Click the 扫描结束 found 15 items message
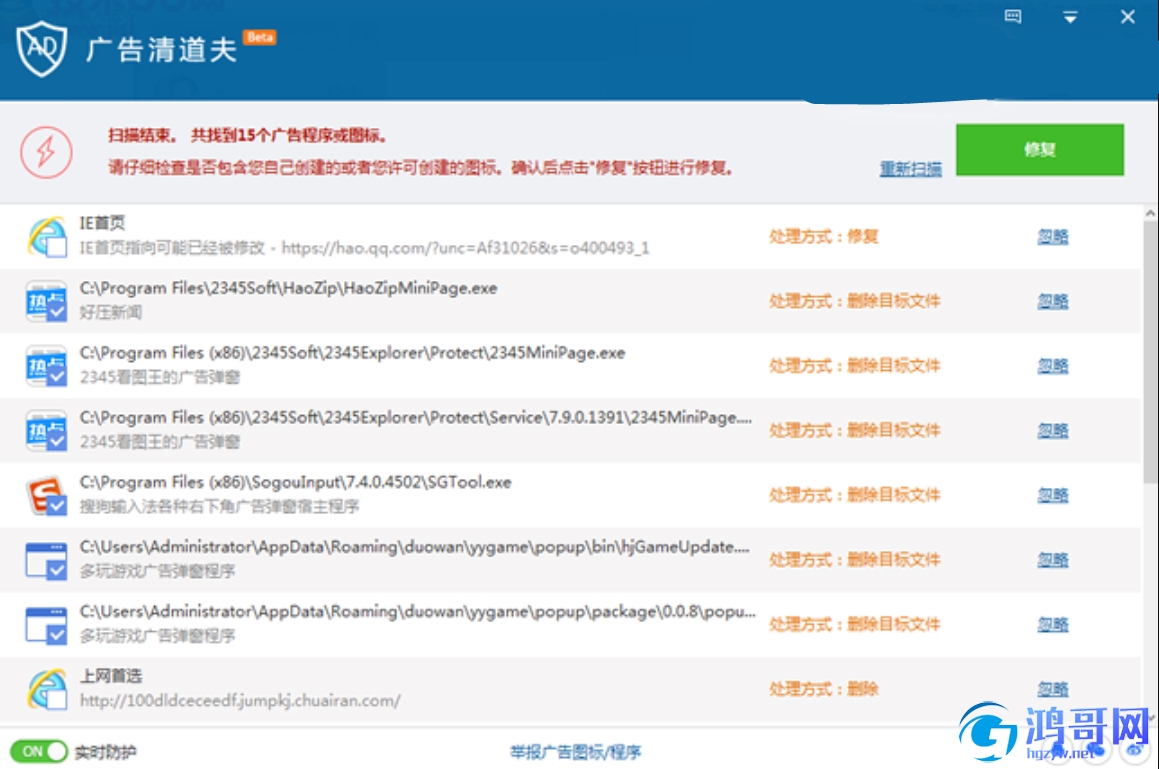The image size is (1159, 769). (248, 135)
